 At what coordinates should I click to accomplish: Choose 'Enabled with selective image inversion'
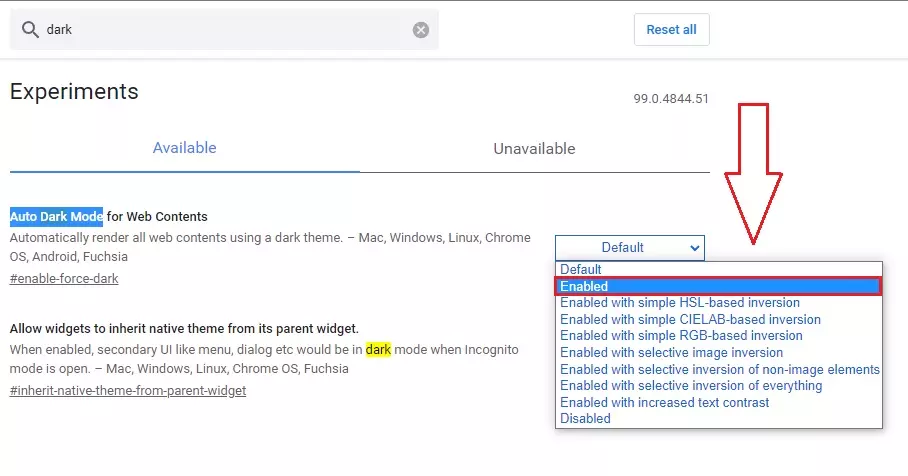click(719, 353)
